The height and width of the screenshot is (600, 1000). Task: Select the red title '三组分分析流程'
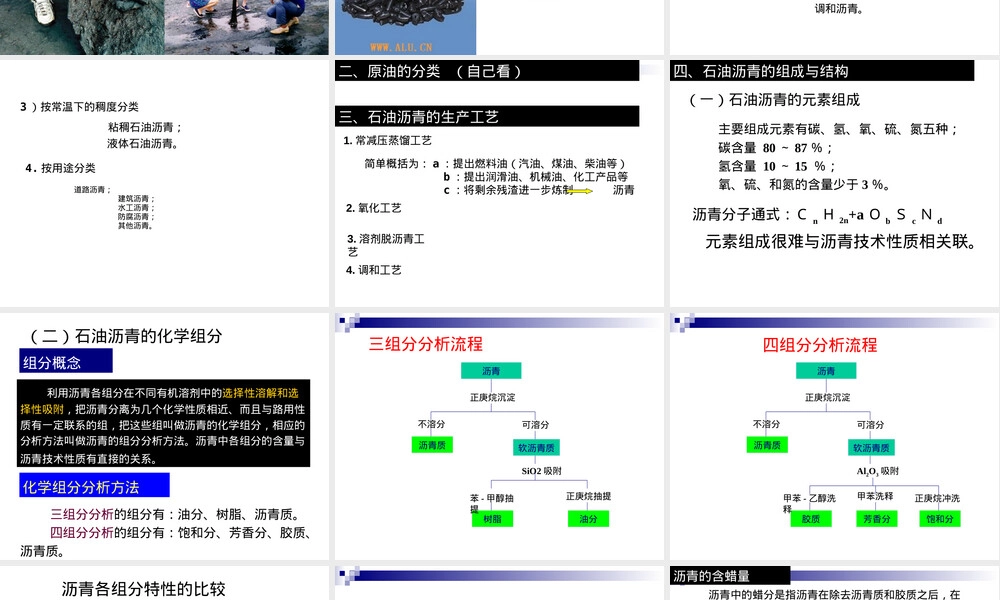pyautogui.click(x=425, y=344)
